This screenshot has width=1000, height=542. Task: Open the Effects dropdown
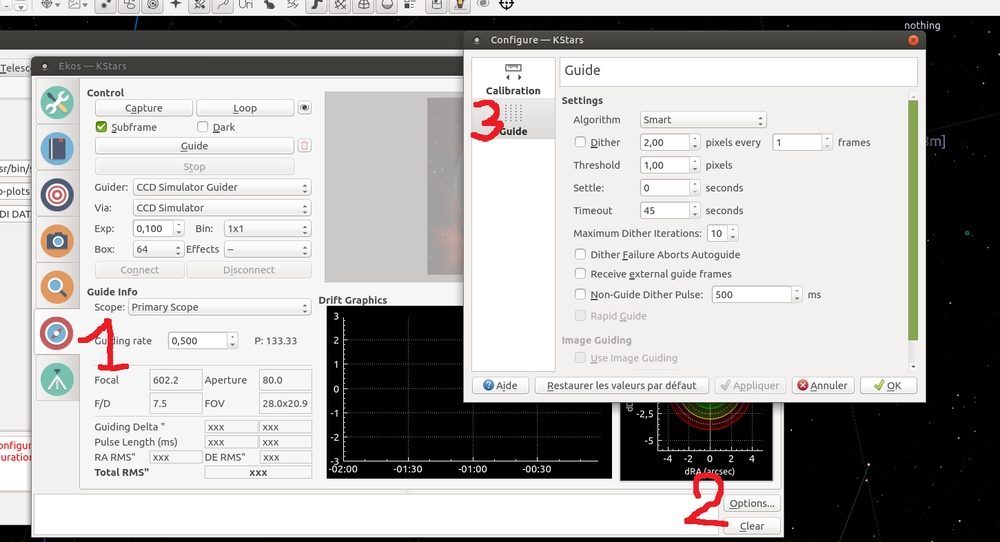click(268, 249)
